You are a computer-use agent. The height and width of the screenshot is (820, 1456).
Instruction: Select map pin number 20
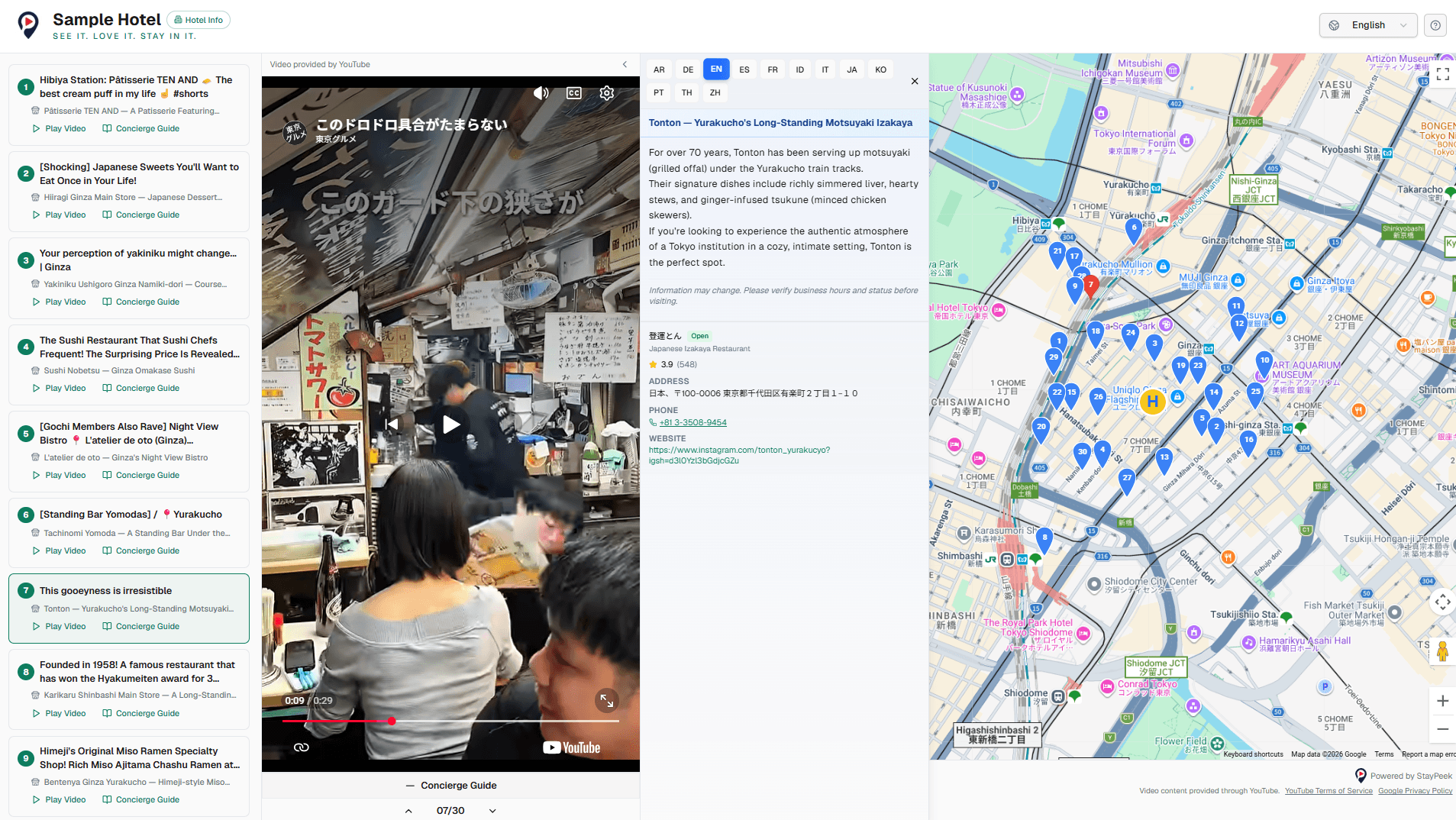point(1041,429)
